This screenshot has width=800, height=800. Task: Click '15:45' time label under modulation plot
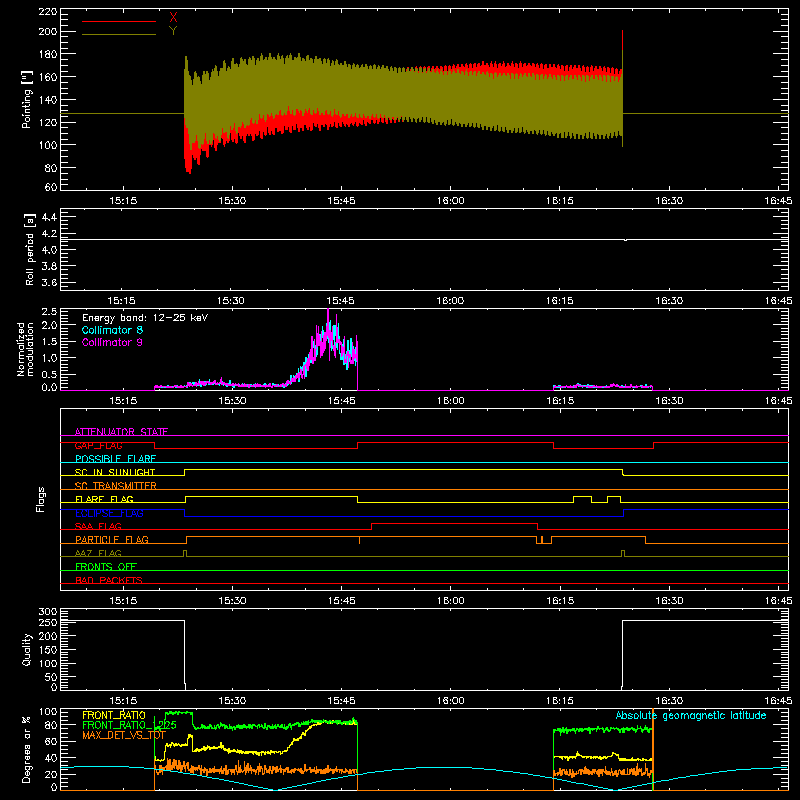point(341,401)
